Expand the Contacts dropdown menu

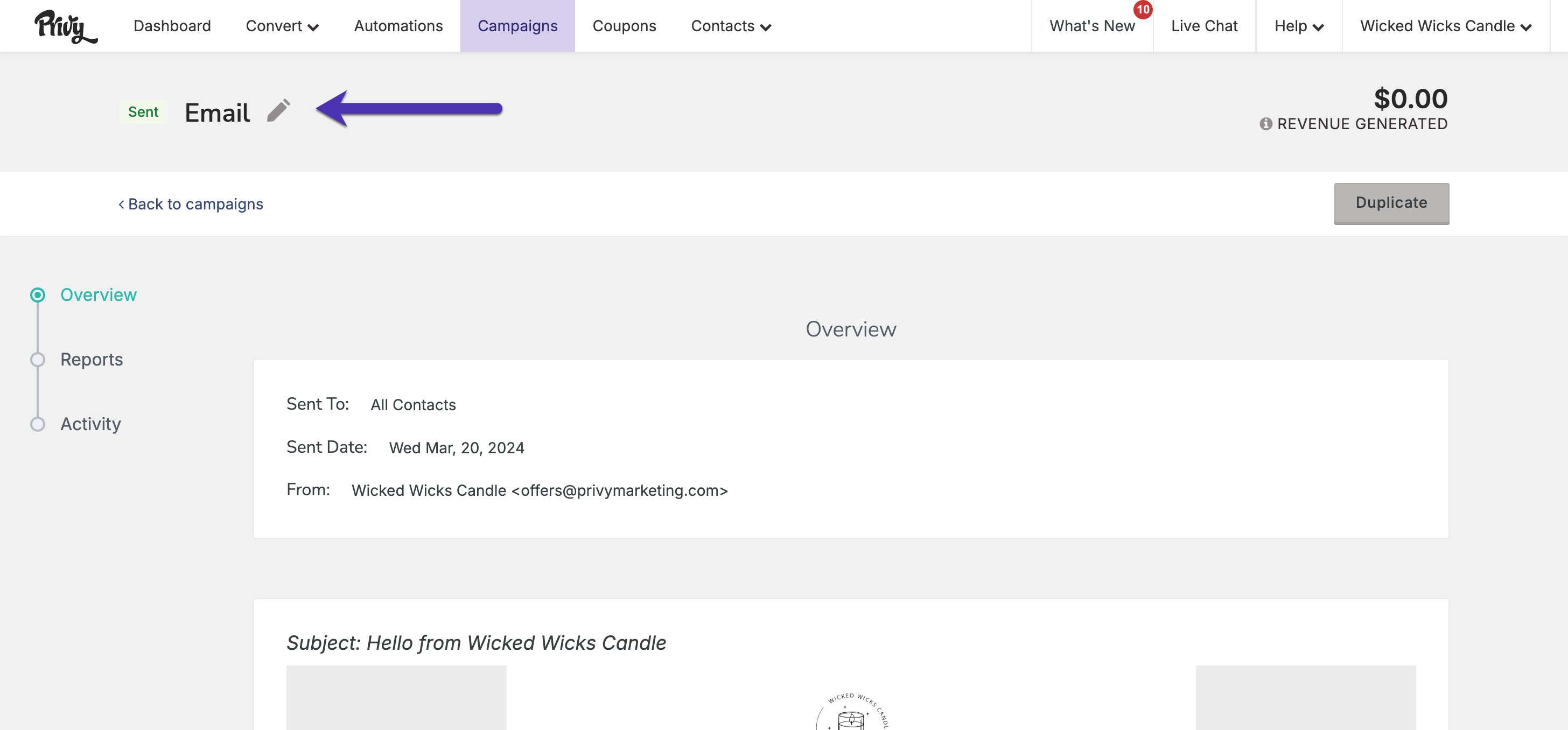(x=731, y=26)
